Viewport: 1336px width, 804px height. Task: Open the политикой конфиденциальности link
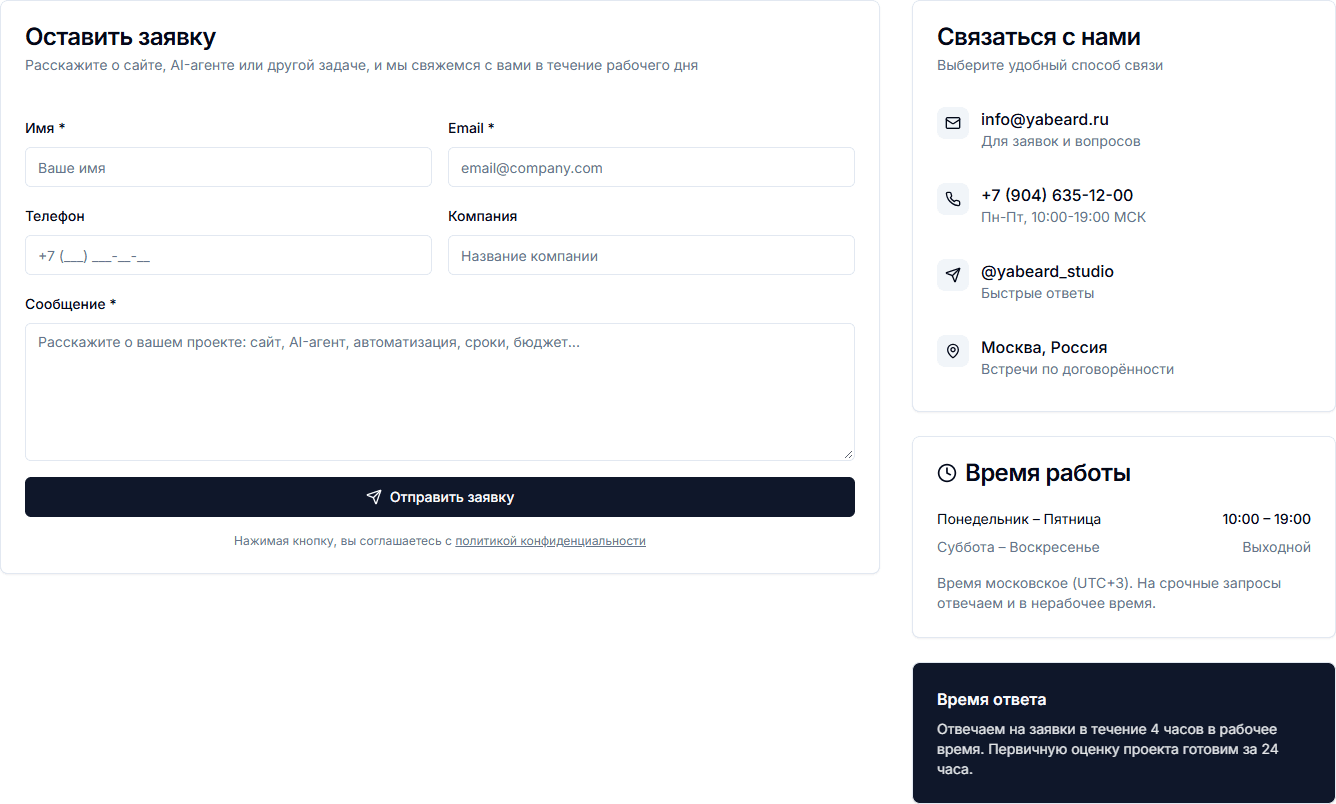550,541
